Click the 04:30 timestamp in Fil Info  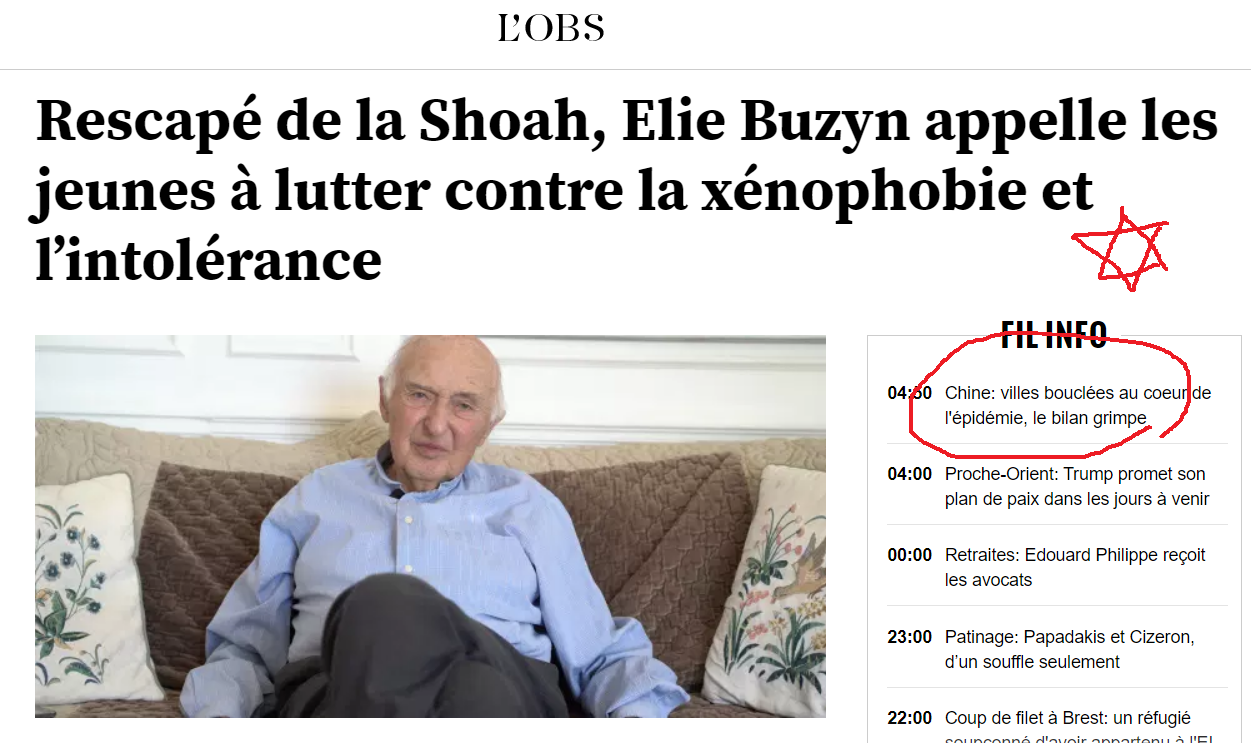909,393
